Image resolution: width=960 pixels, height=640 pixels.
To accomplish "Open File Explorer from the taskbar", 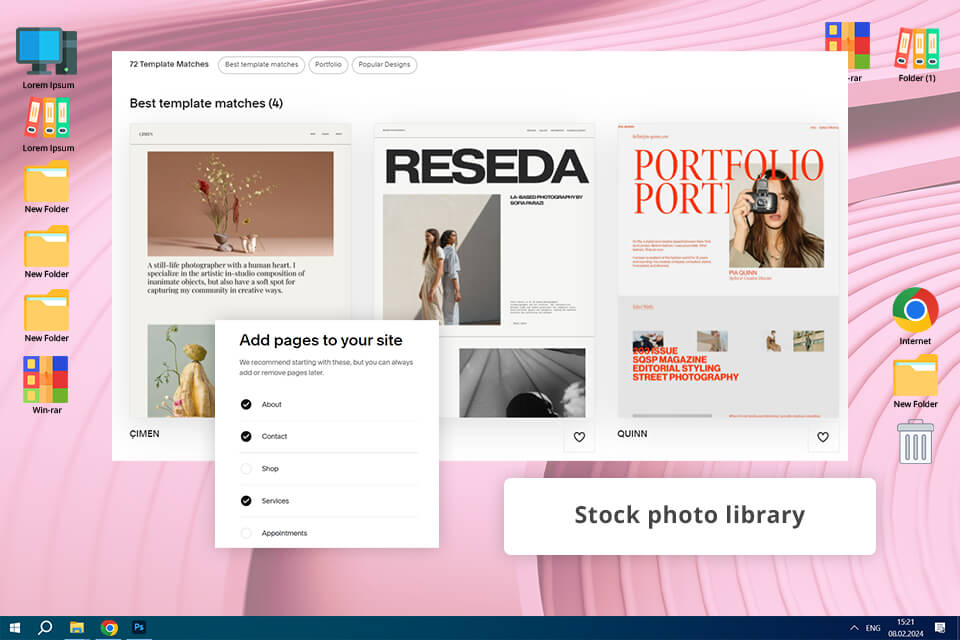I will click(77, 628).
